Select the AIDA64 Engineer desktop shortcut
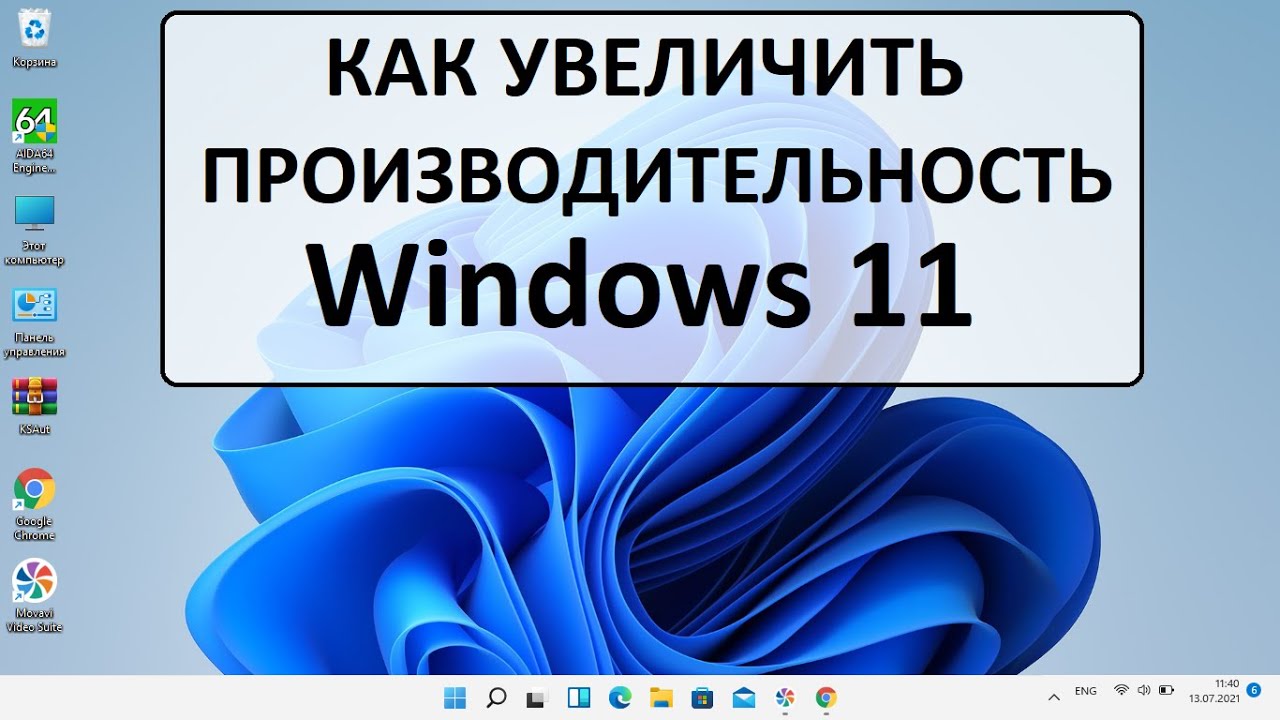 point(34,136)
